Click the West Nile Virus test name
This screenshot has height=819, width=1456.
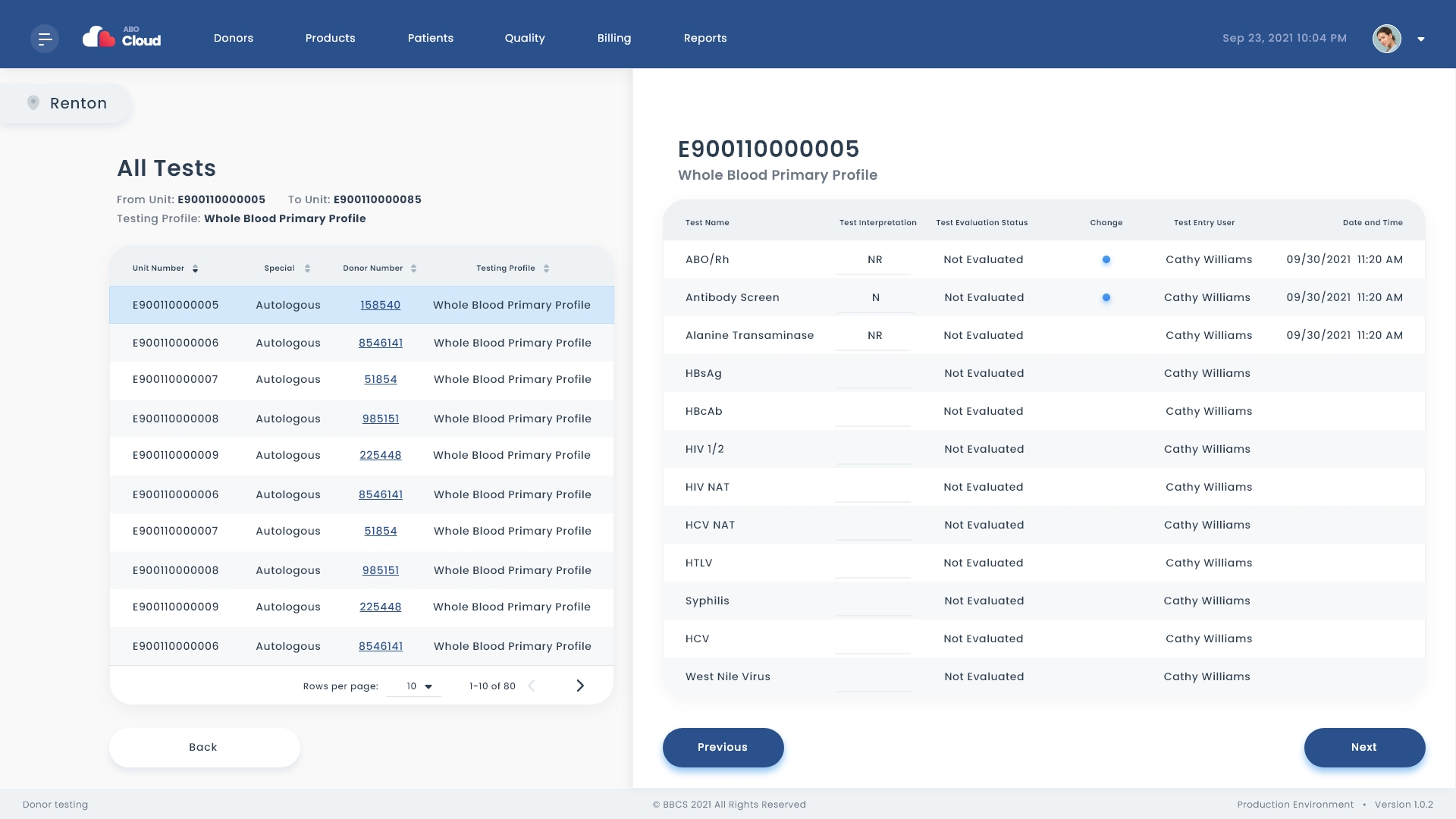click(x=728, y=676)
